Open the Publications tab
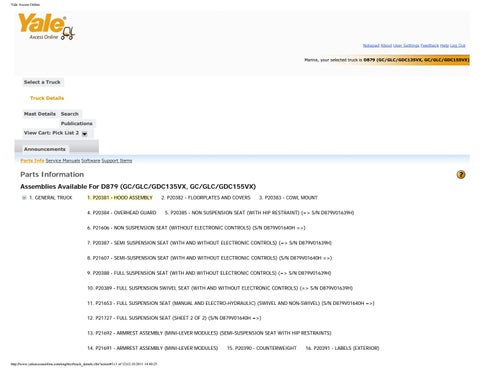The height and width of the screenshot is (371, 480). 77,123
